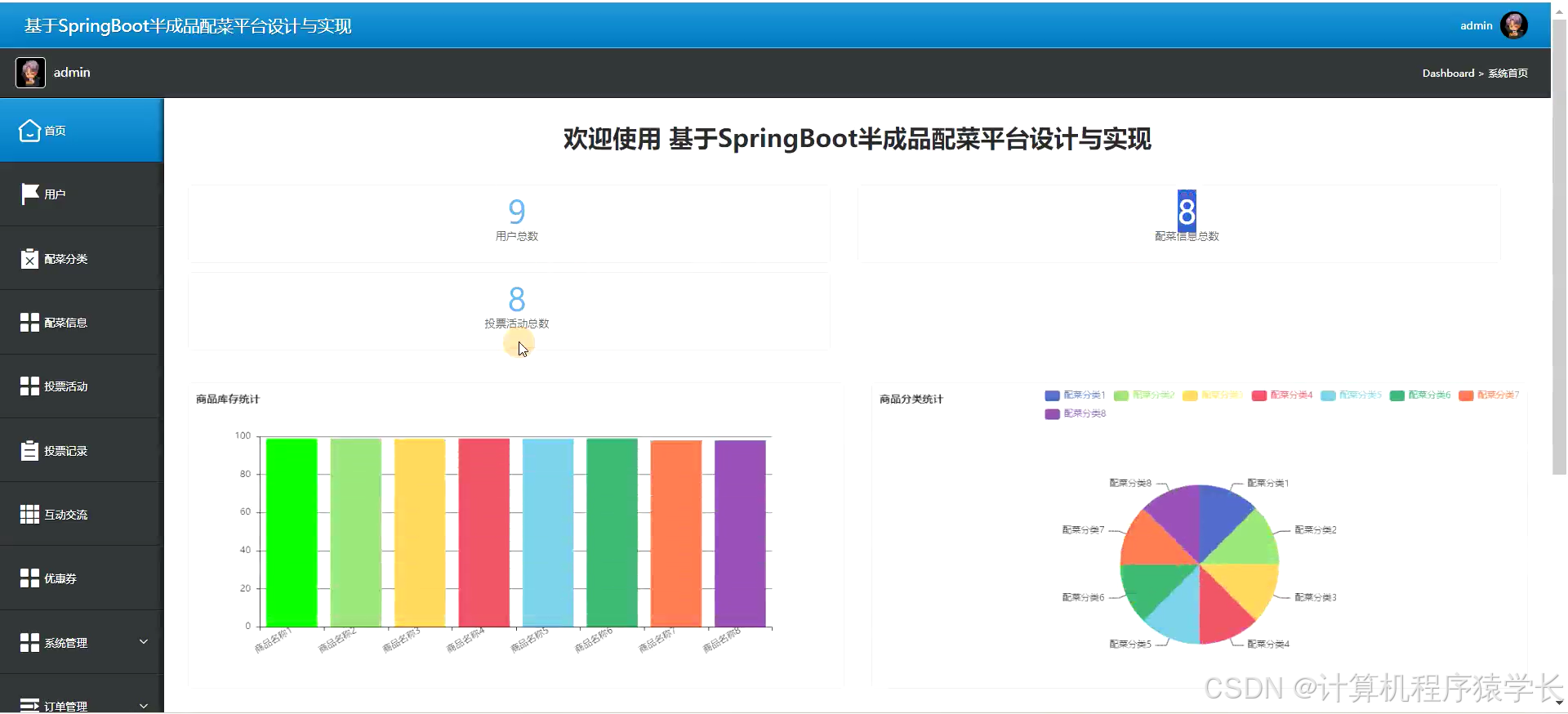Click the scrollbar down arrow

point(1559,702)
